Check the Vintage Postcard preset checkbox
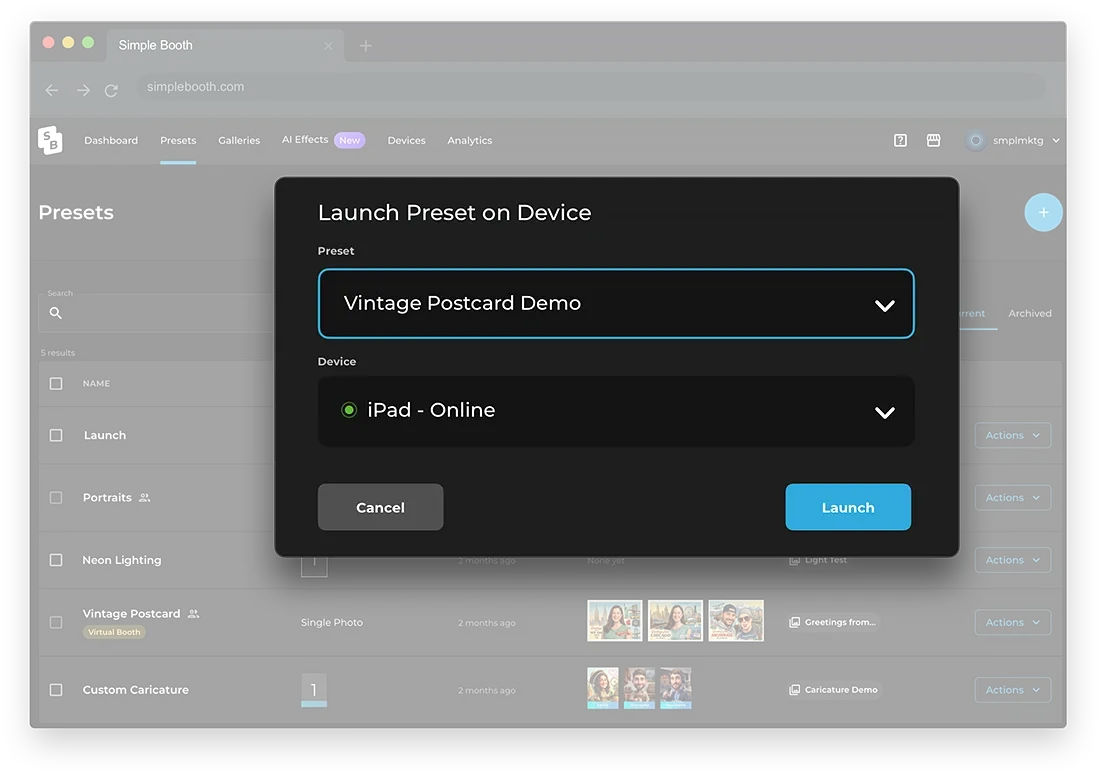This screenshot has width=1100, height=774. click(x=56, y=622)
